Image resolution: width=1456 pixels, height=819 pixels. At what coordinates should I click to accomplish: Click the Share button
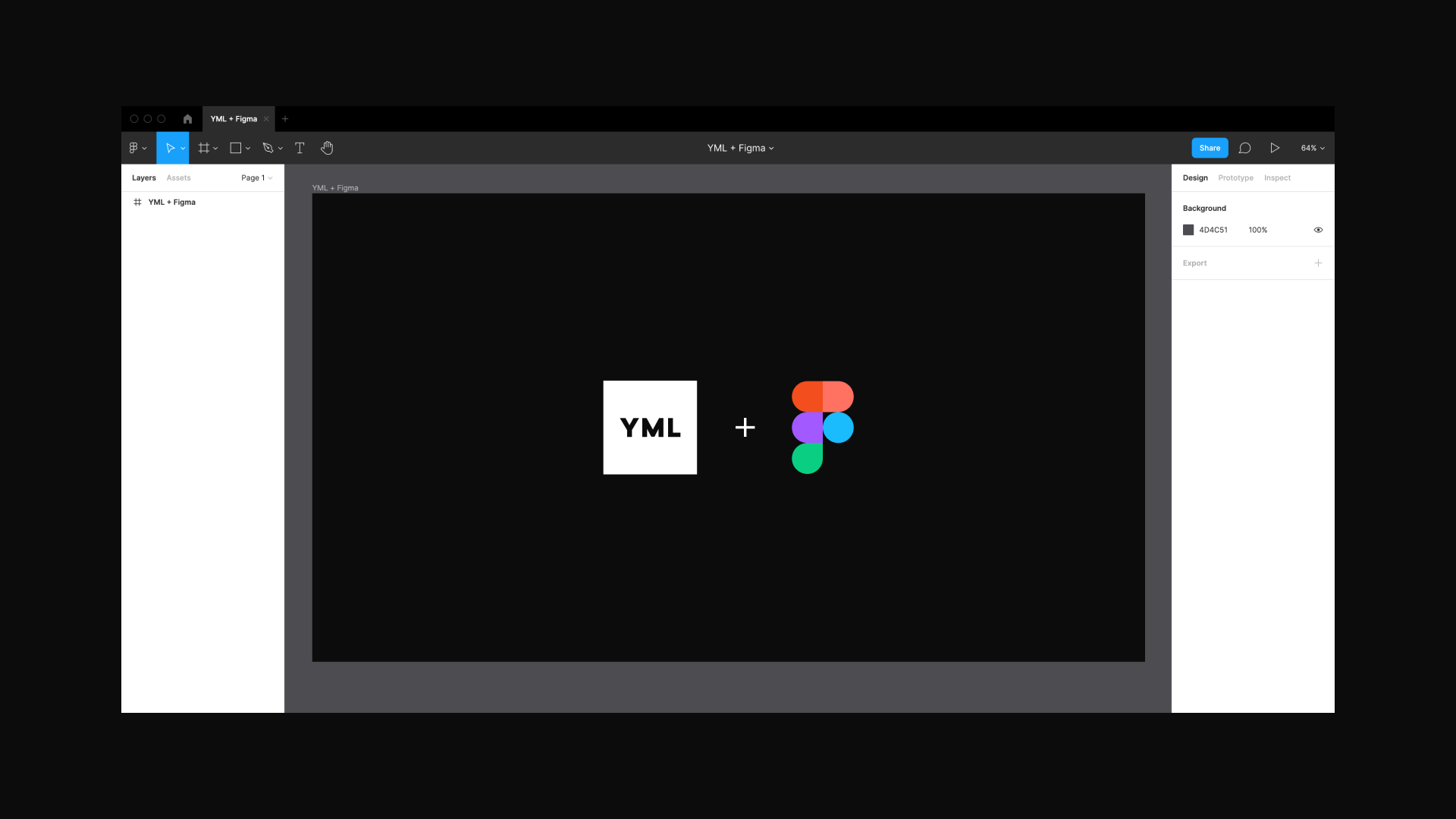(1209, 148)
